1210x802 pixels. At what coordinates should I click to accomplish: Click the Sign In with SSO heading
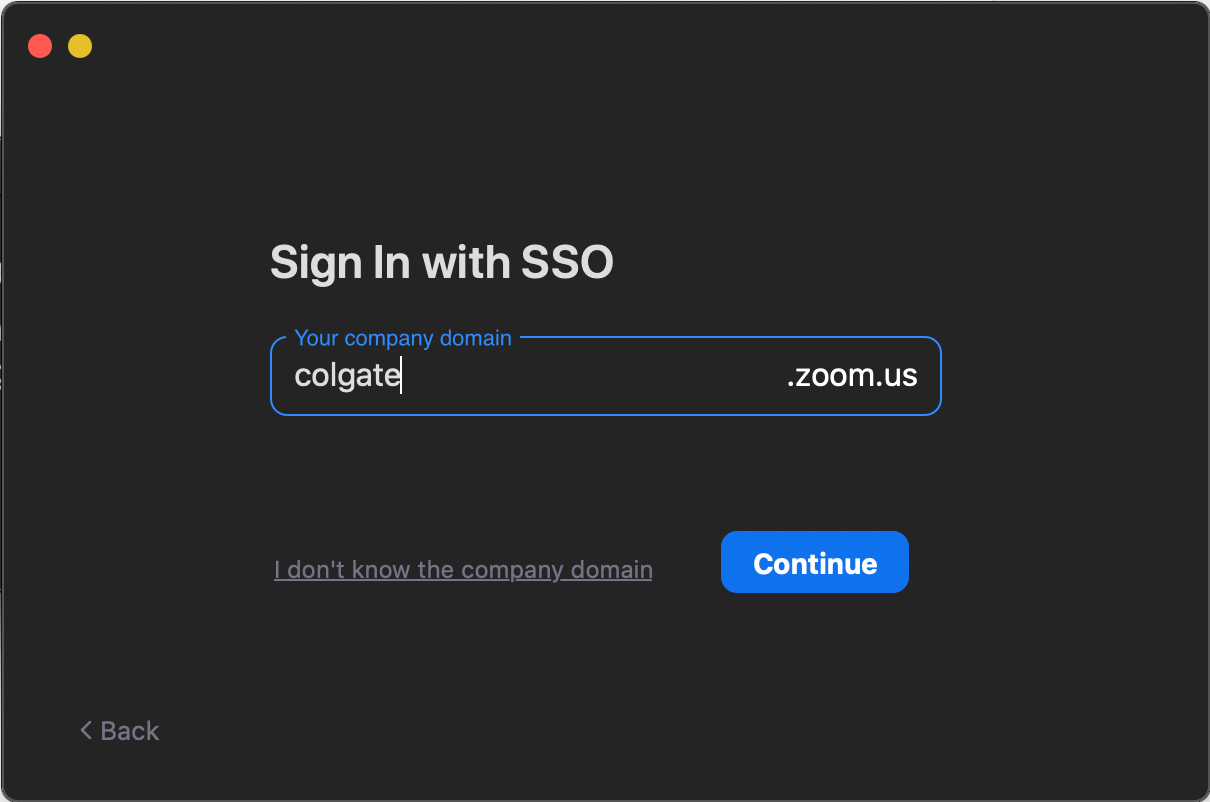pos(441,262)
